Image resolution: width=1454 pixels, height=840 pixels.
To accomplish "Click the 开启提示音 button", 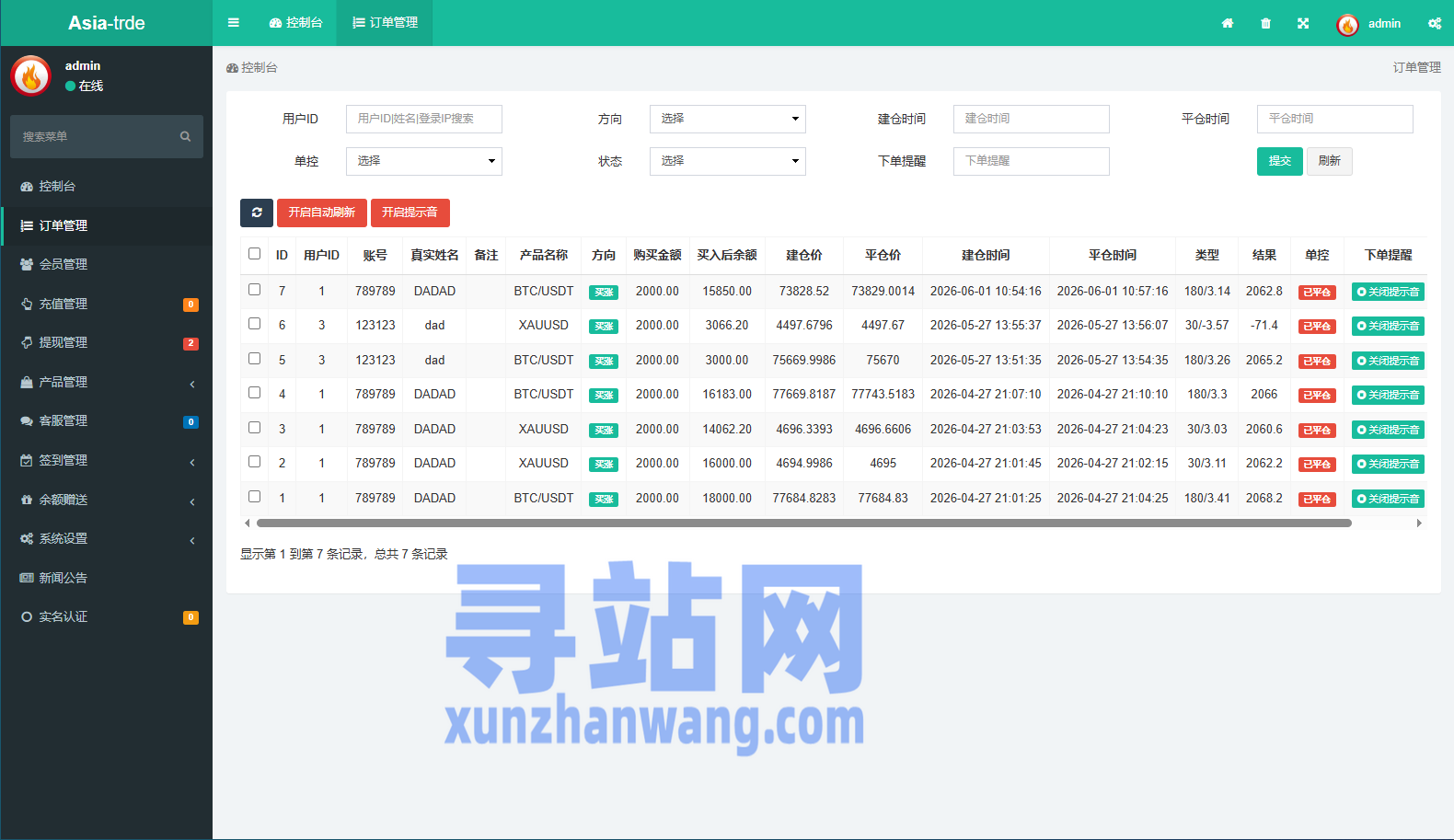I will pos(410,213).
